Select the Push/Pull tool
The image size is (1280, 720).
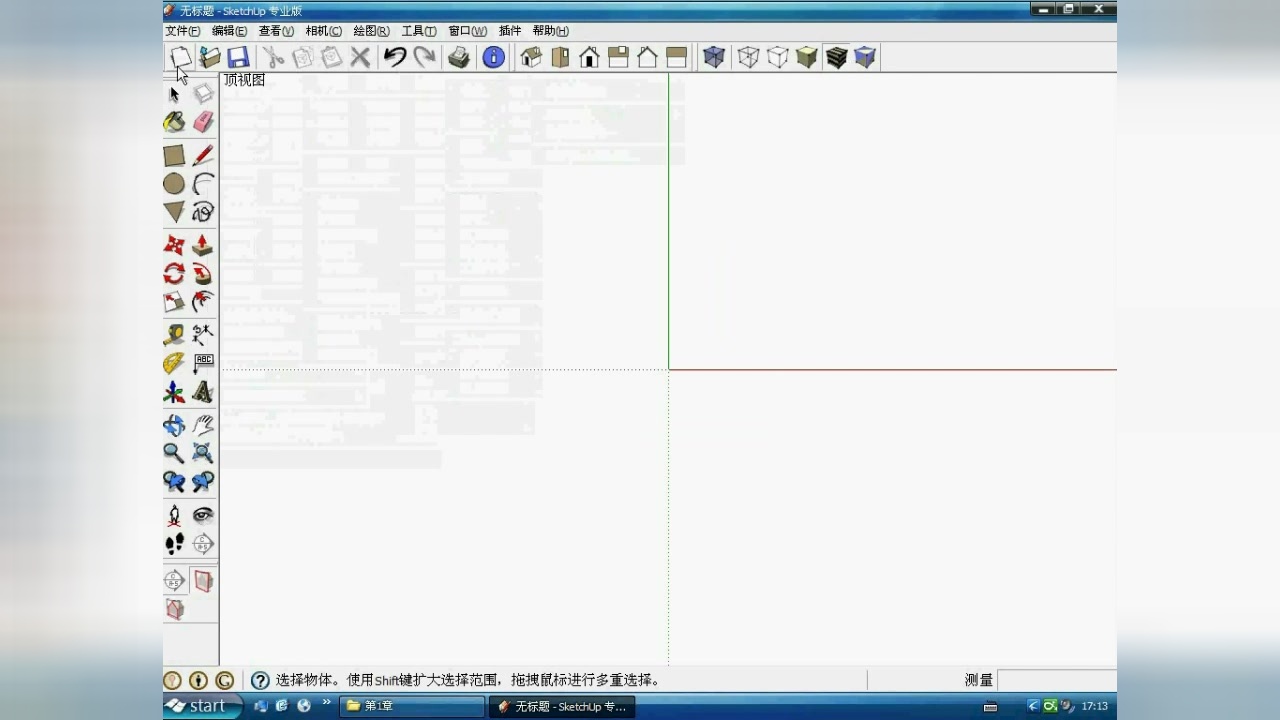pos(203,245)
